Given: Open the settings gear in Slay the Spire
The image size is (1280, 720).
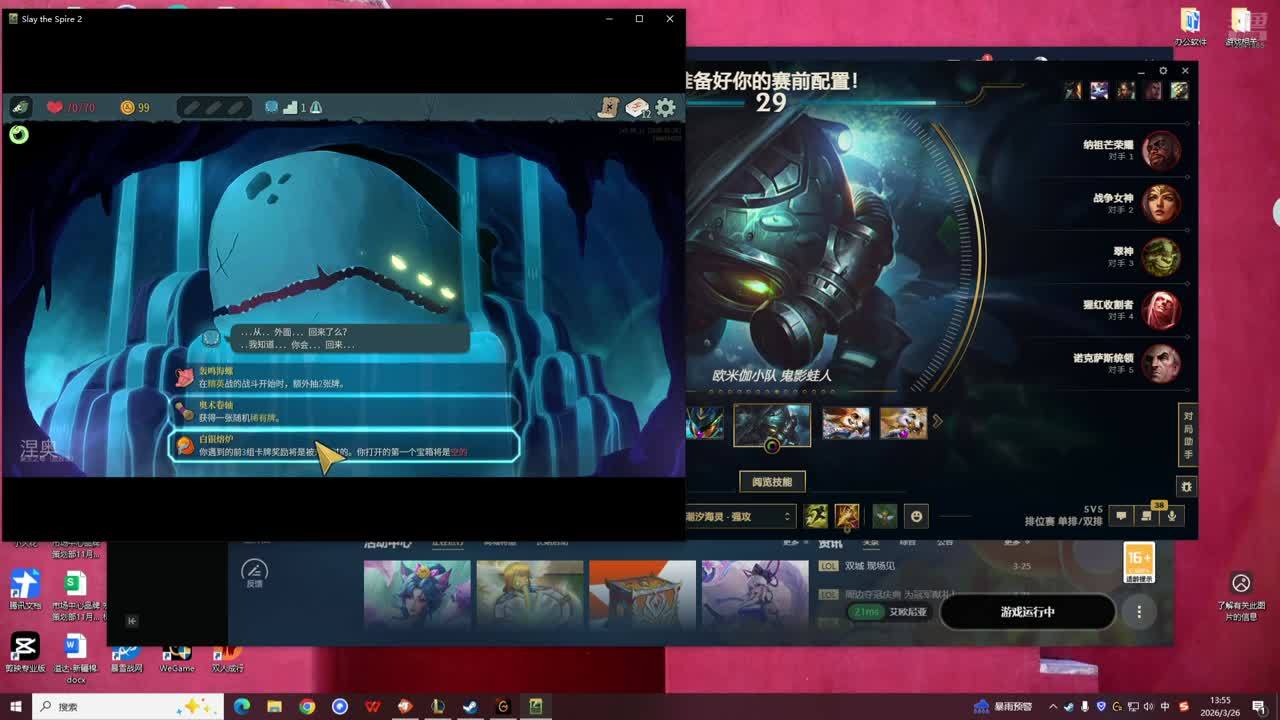Looking at the screenshot, I should pos(665,107).
